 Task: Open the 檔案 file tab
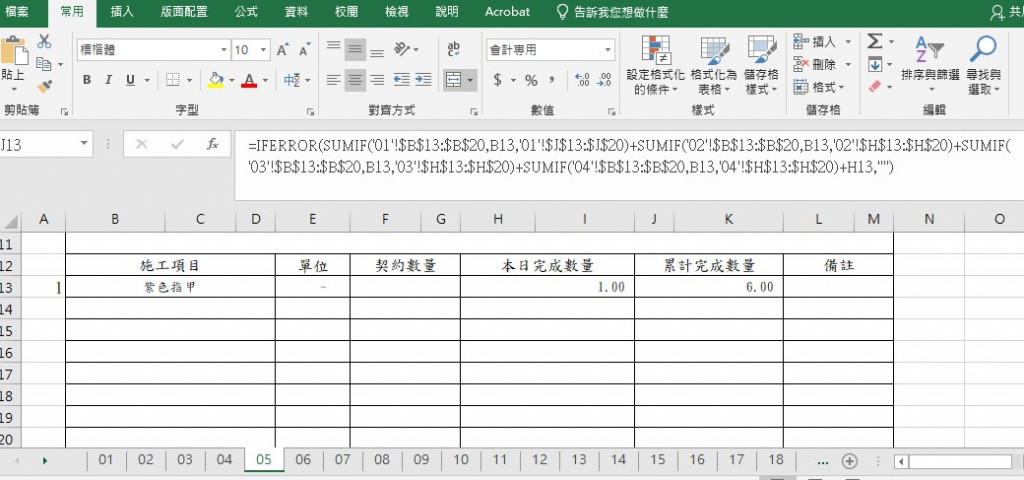tap(18, 12)
